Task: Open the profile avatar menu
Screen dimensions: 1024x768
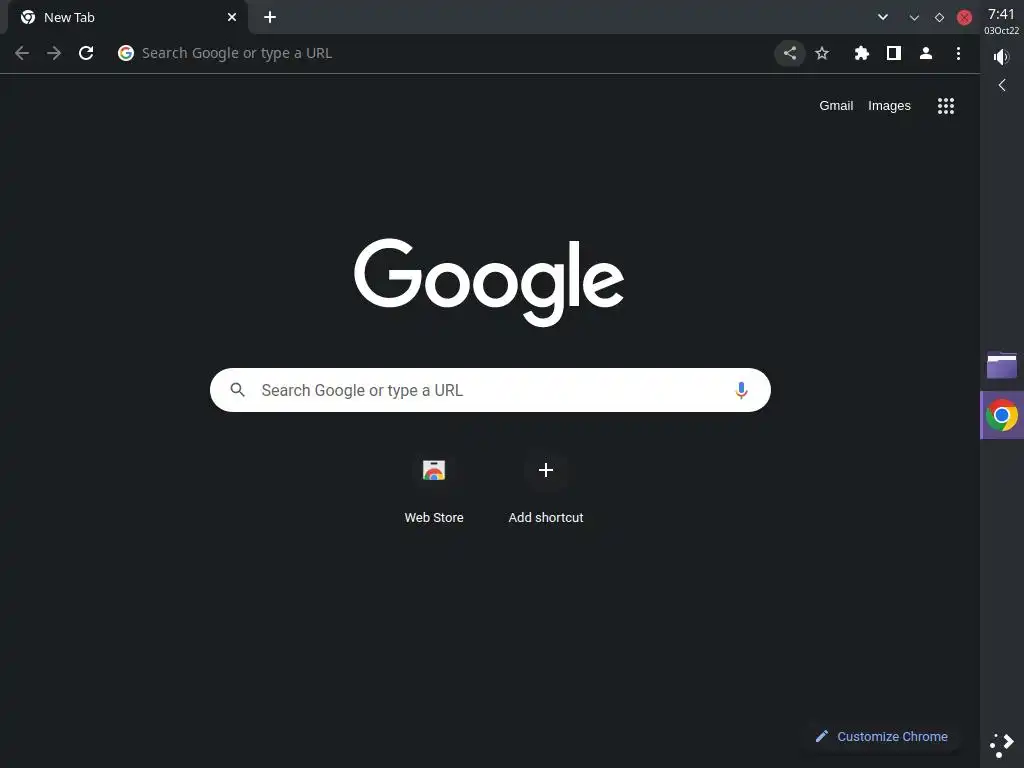Action: [926, 53]
